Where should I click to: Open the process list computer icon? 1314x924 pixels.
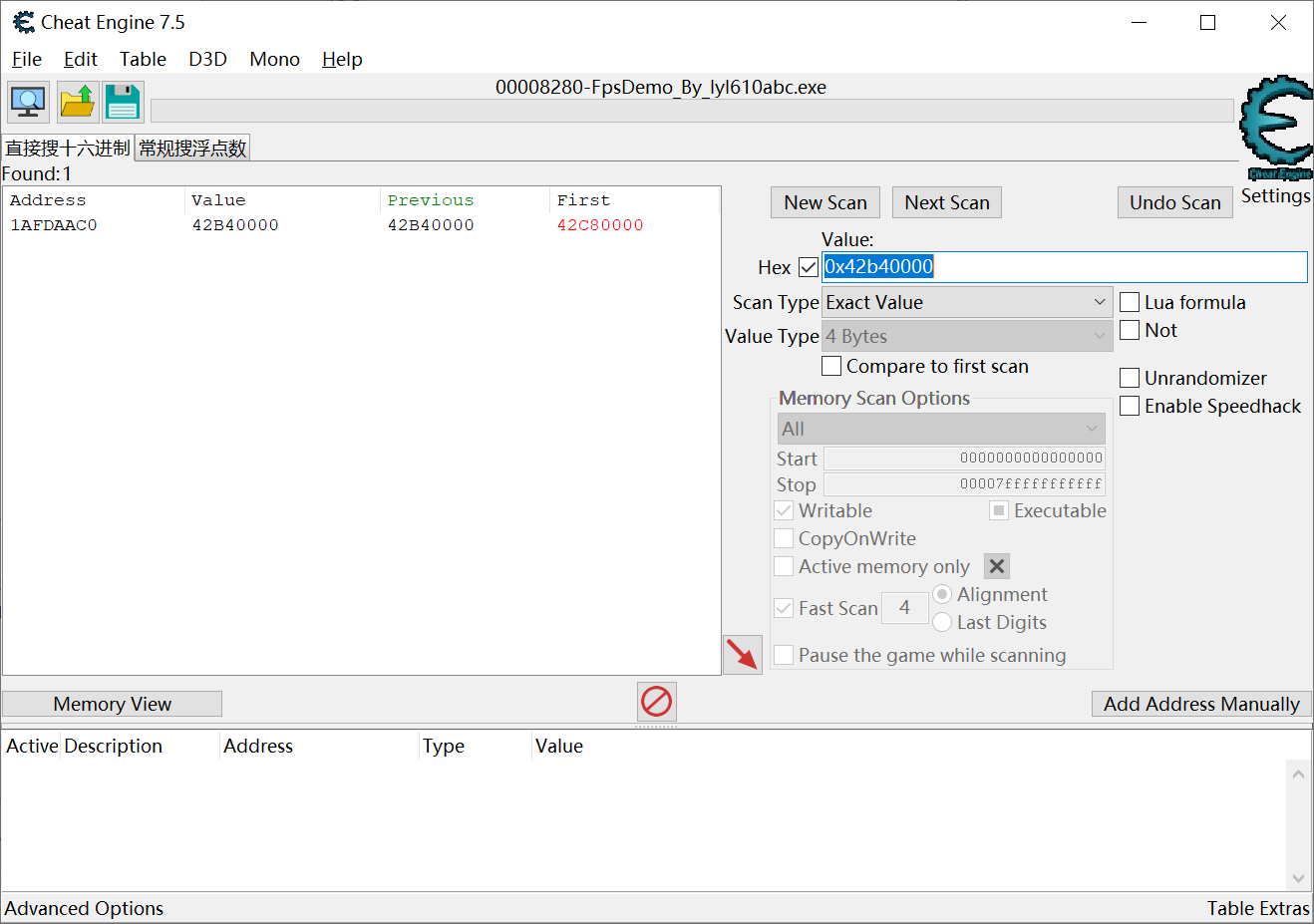[28, 102]
